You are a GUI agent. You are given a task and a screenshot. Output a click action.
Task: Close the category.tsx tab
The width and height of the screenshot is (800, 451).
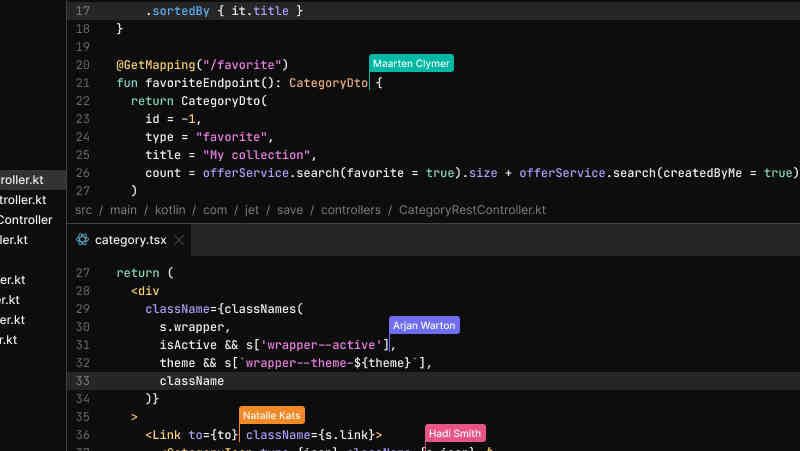coord(179,240)
